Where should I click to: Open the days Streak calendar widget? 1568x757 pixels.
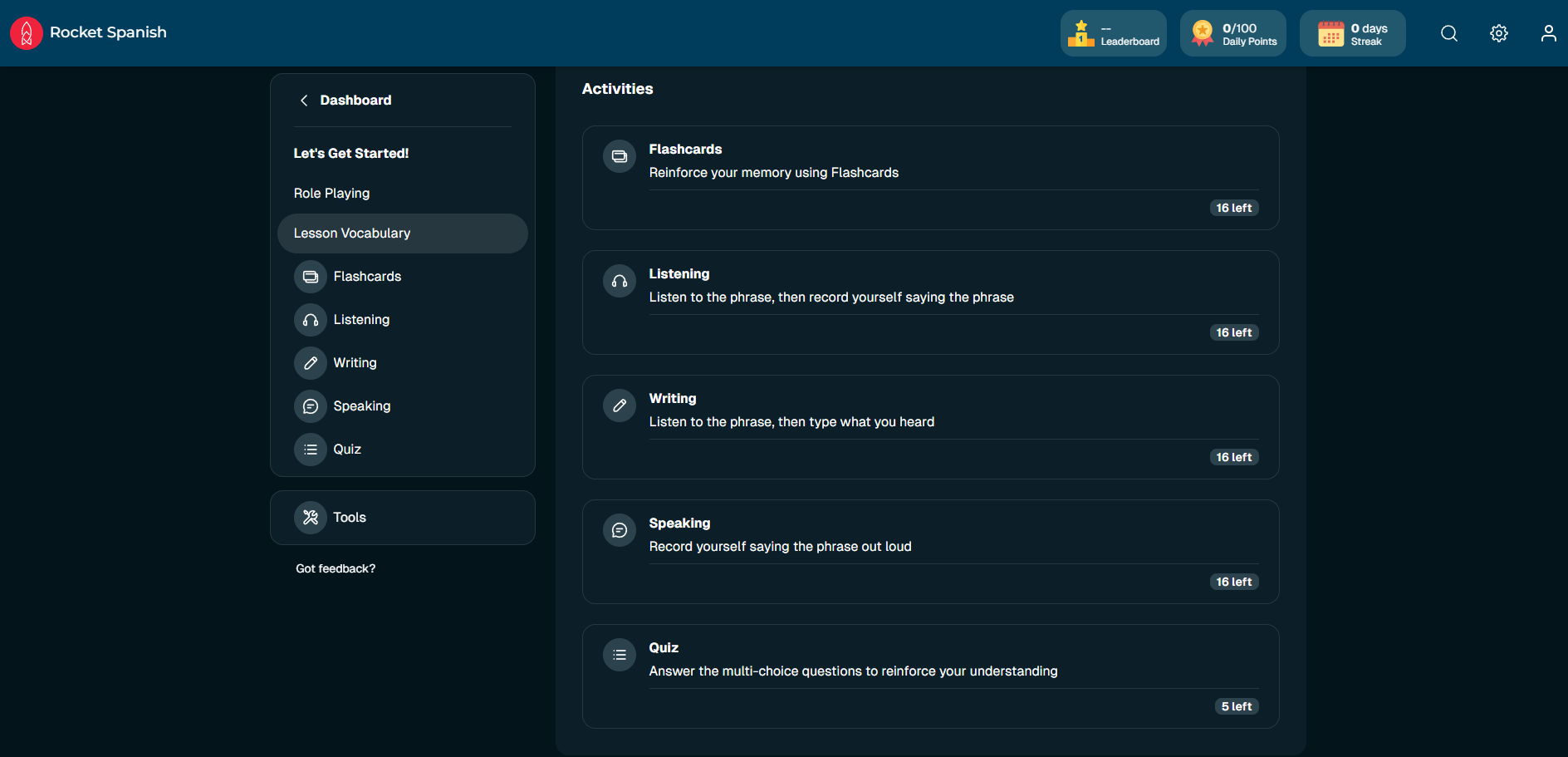(x=1352, y=33)
